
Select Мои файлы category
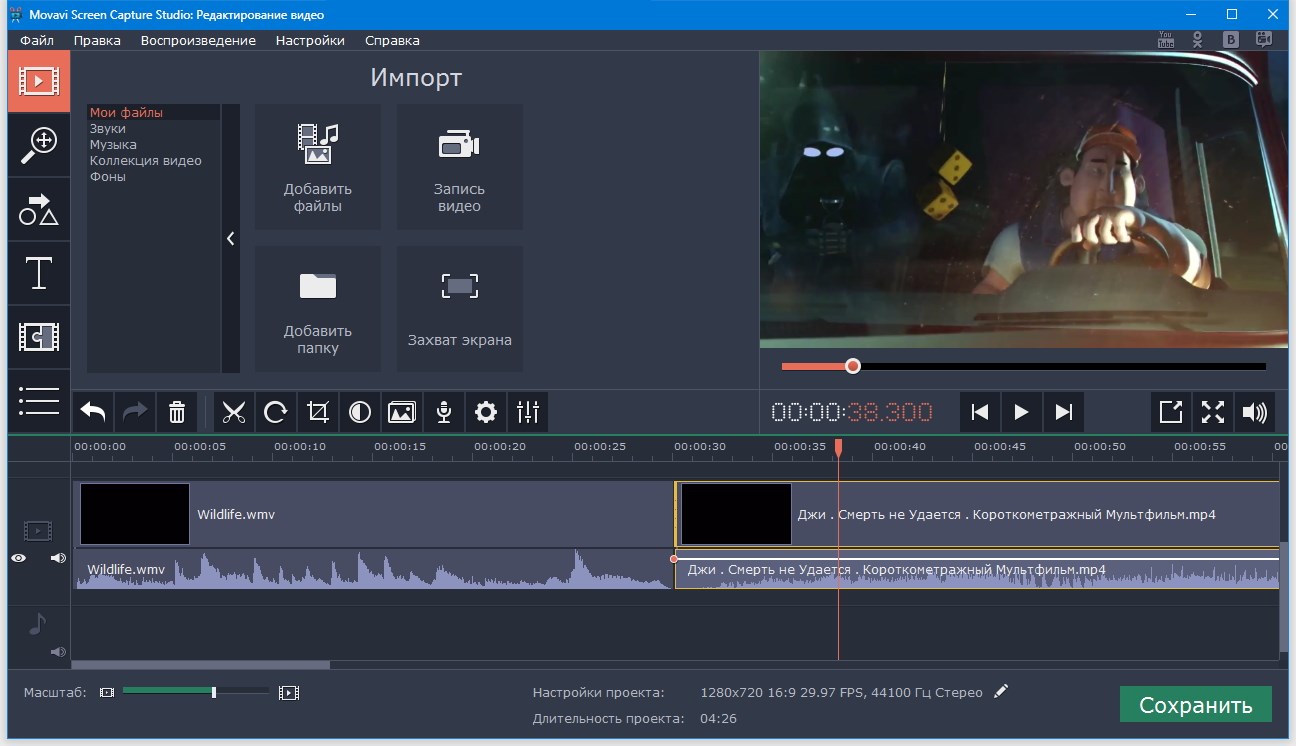tap(154, 113)
